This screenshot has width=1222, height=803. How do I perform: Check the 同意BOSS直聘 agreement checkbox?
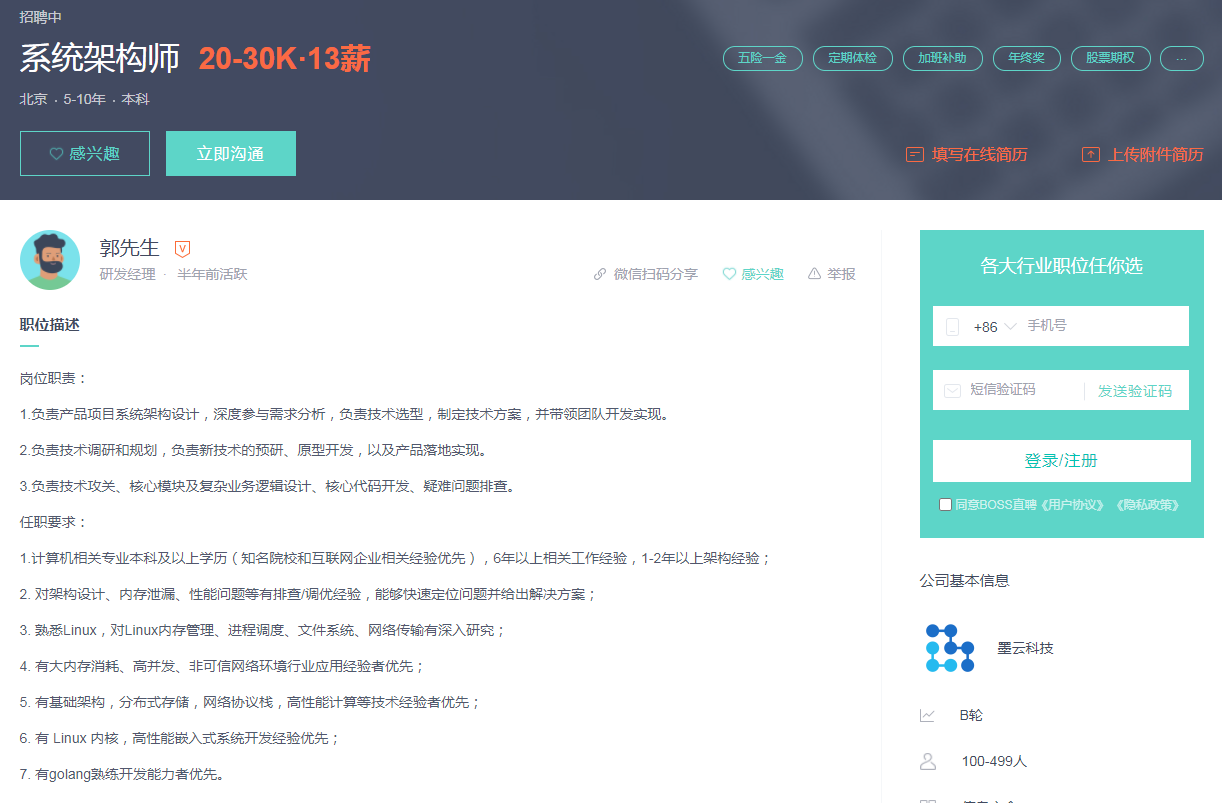(945, 505)
